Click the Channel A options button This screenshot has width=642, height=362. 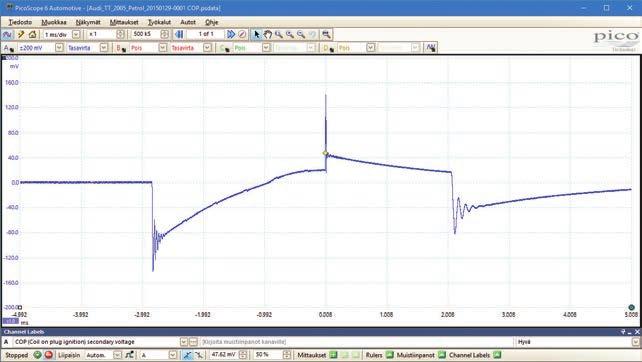click(x=8, y=48)
